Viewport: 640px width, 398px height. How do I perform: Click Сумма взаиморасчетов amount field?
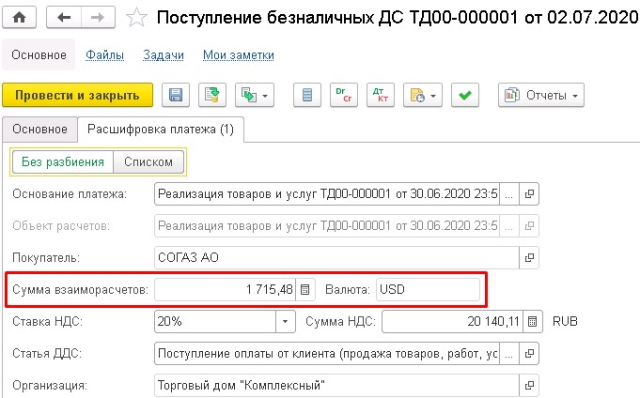point(224,289)
